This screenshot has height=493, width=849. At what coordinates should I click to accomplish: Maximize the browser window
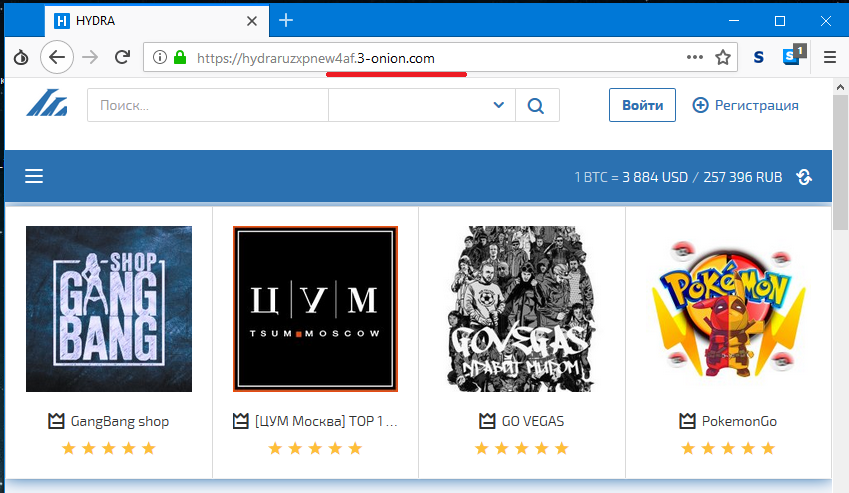(780, 21)
